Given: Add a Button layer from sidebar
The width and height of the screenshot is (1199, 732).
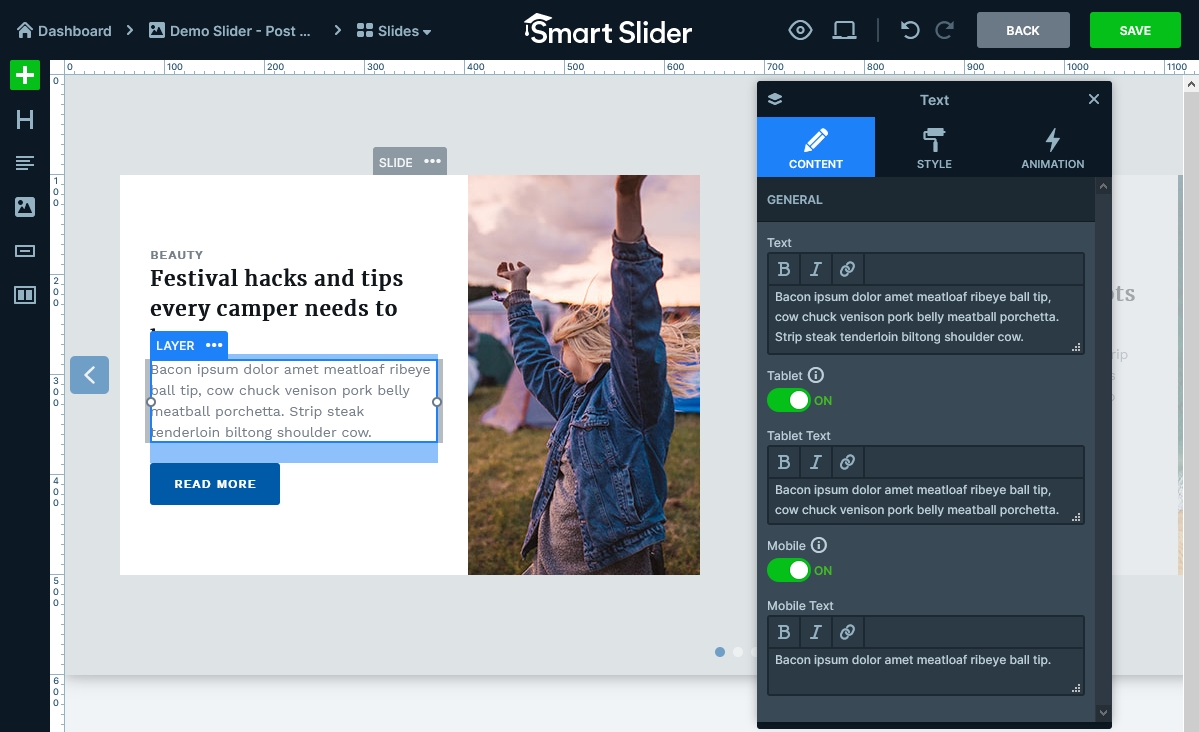Looking at the screenshot, I should 24,251.
